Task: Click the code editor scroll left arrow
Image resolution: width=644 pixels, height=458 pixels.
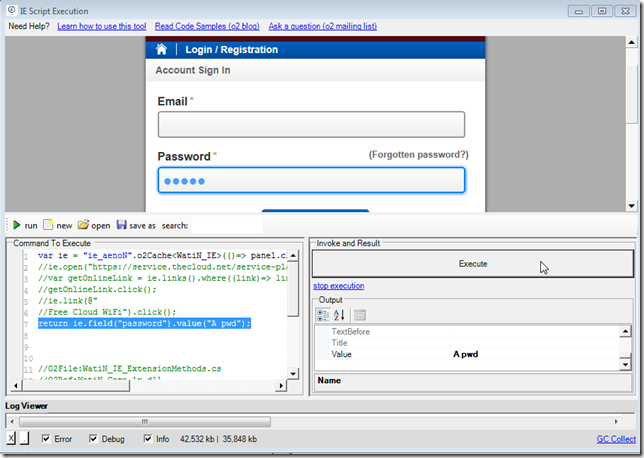Action: 16,386
